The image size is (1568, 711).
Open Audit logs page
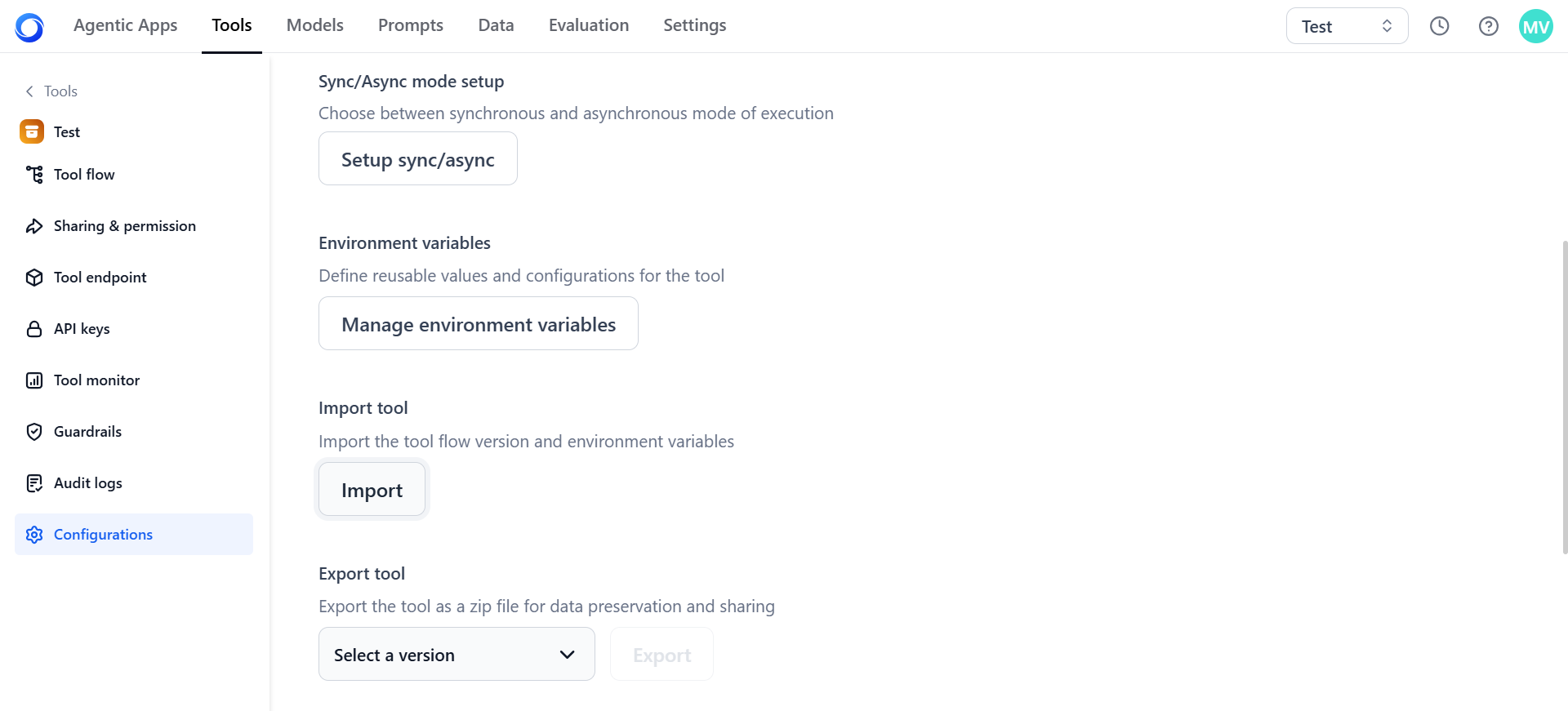pyautogui.click(x=134, y=483)
